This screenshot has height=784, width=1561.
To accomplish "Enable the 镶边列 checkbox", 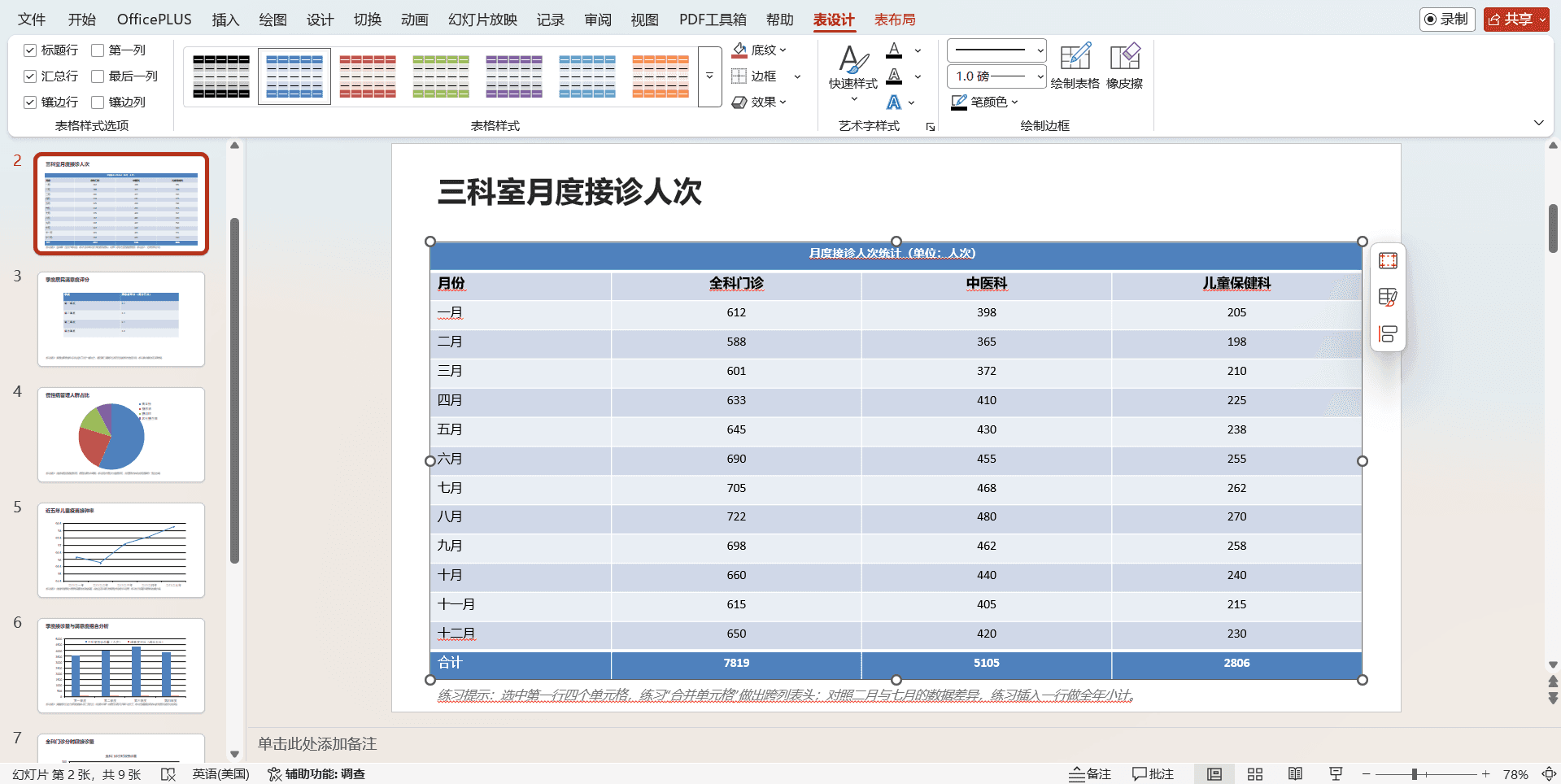I will pyautogui.click(x=98, y=102).
